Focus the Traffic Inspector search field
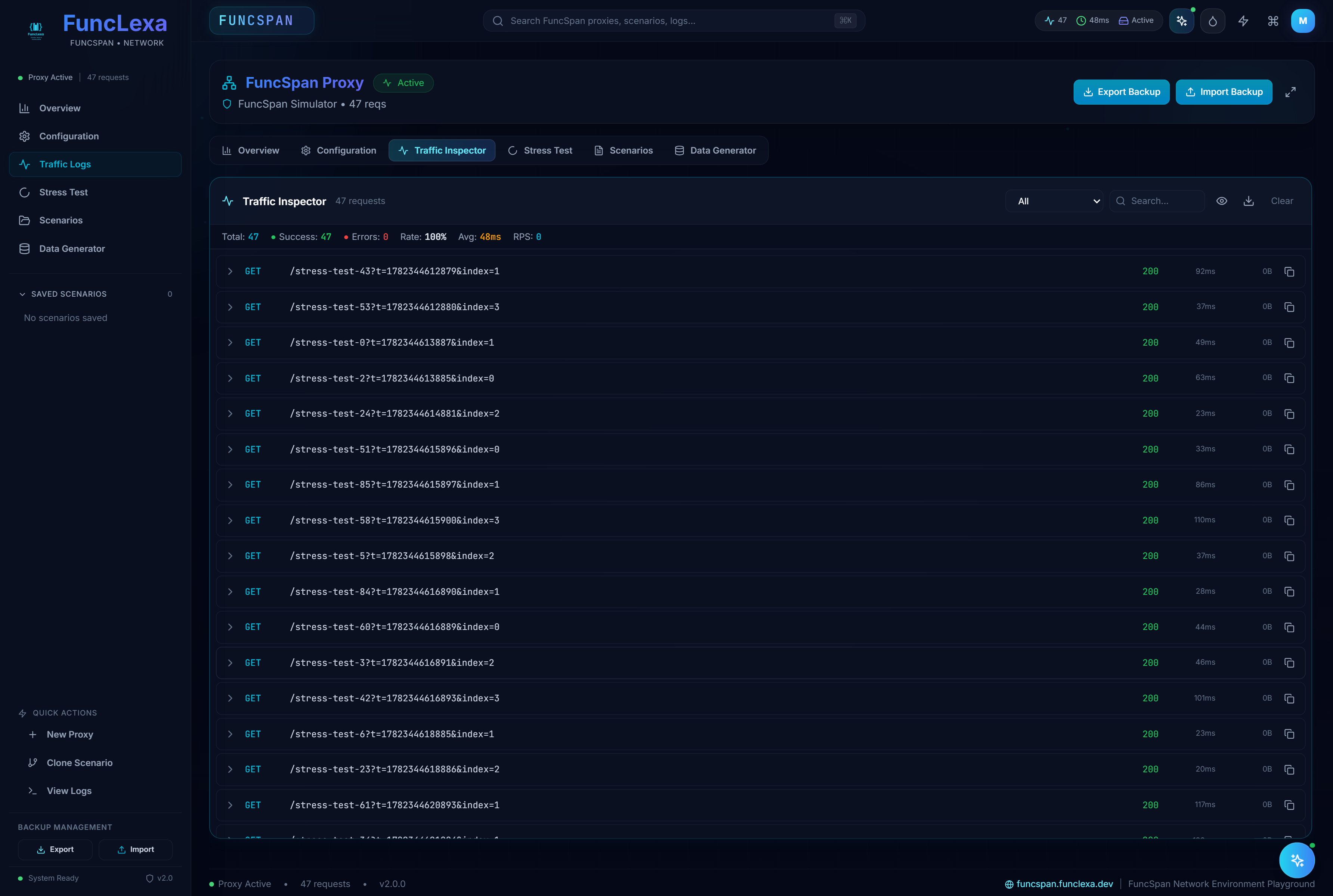 (x=1157, y=201)
